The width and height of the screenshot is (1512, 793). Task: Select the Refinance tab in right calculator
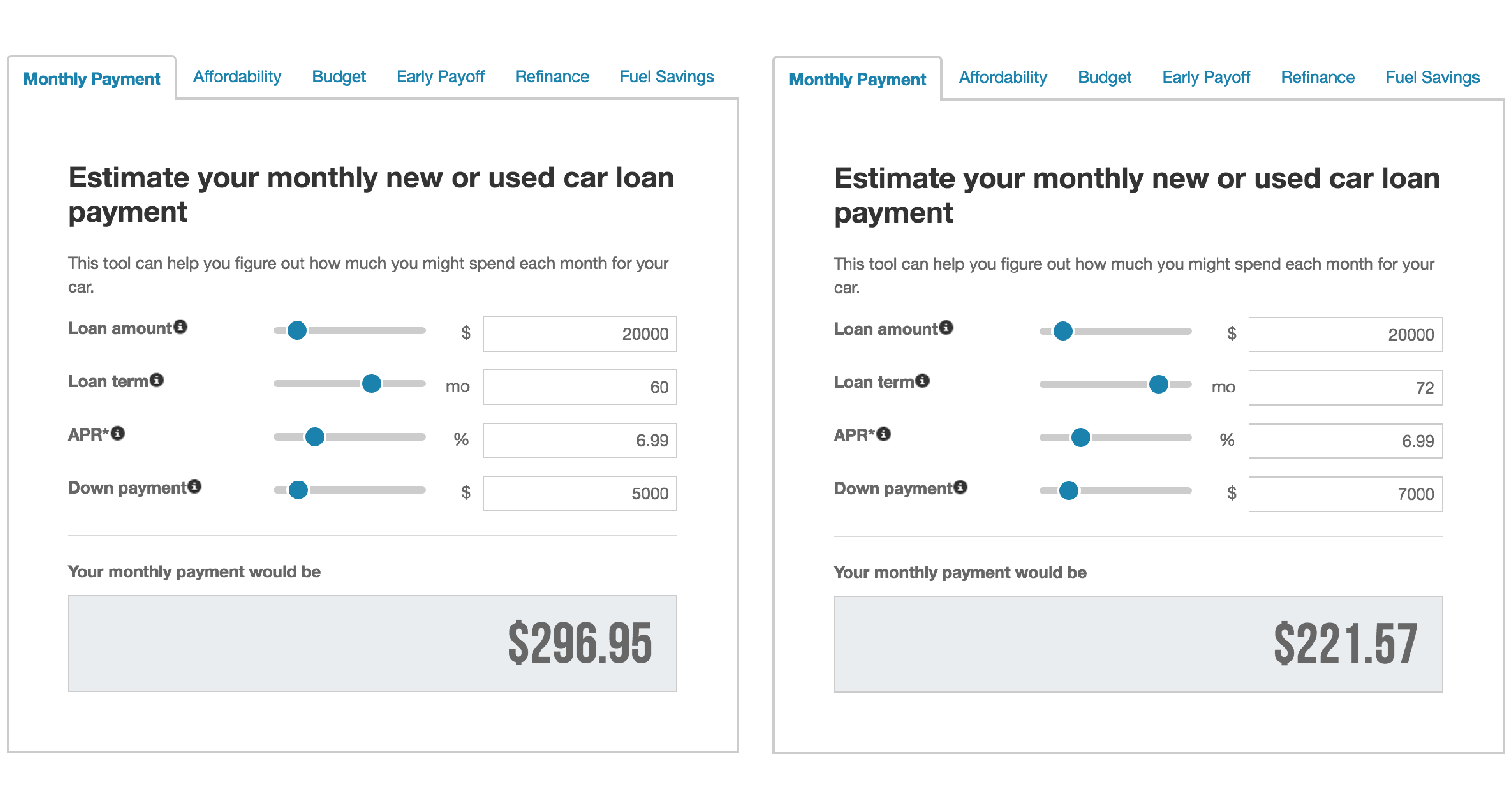(1318, 78)
